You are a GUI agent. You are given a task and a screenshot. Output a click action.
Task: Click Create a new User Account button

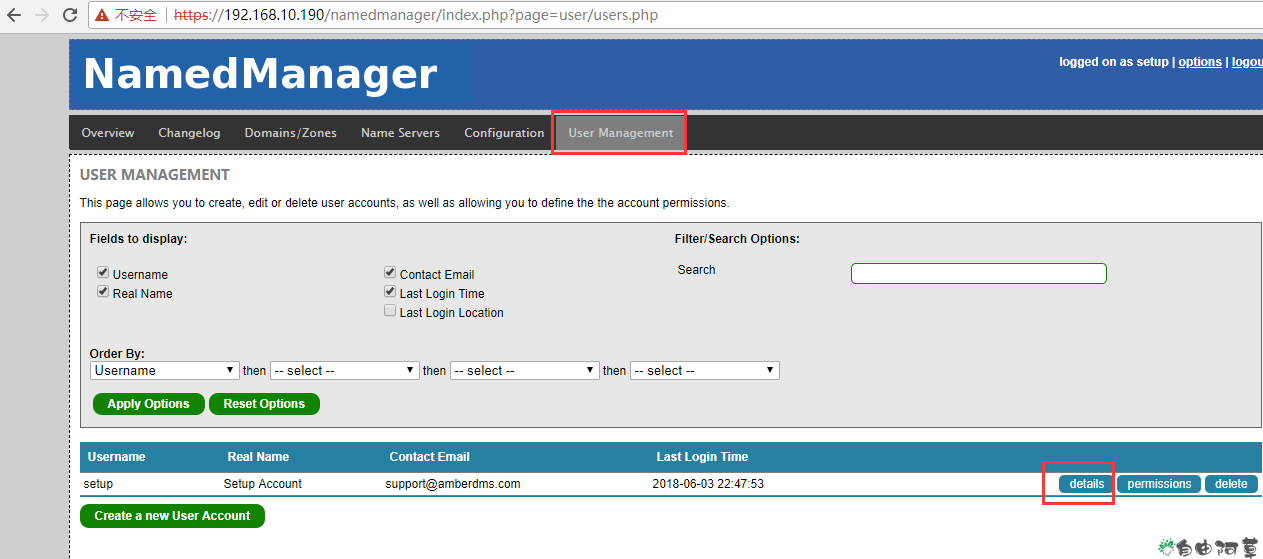pos(172,516)
